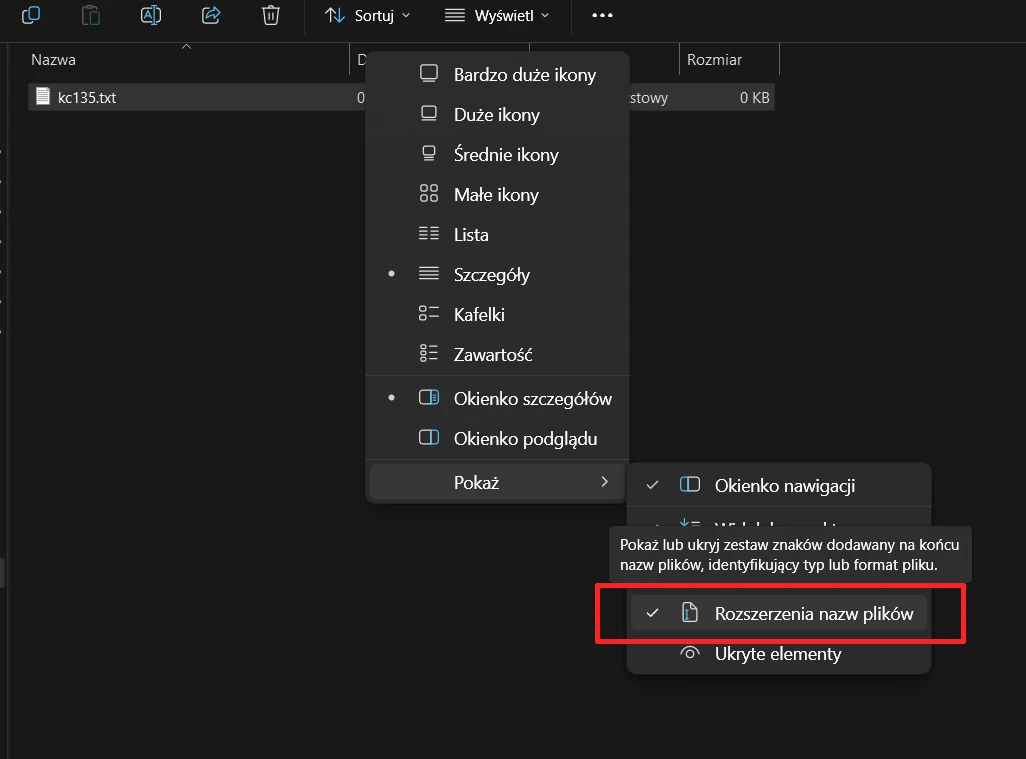Click the Copy icon in the toolbar

click(x=31, y=14)
